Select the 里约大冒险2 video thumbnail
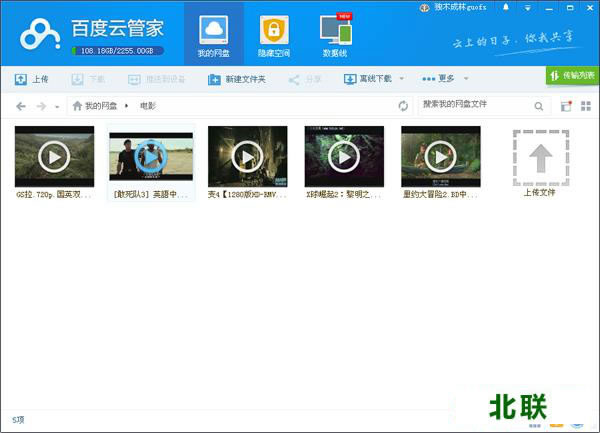600x433 pixels. 441,156
